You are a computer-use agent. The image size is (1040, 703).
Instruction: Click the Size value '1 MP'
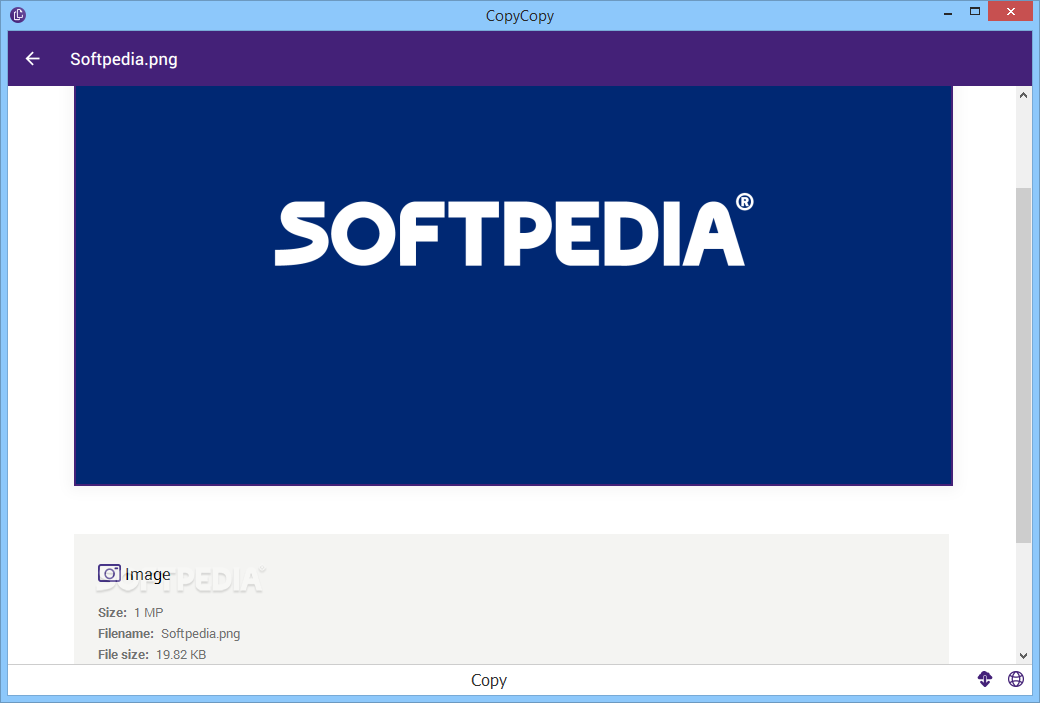(149, 612)
